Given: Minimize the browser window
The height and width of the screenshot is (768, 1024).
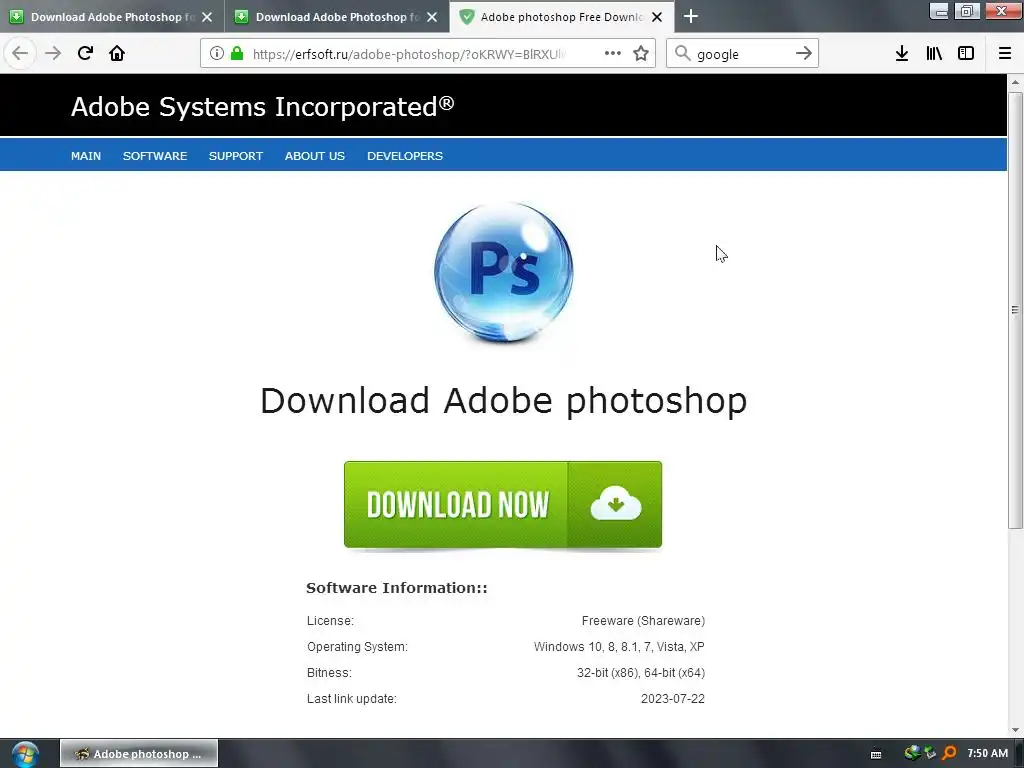Looking at the screenshot, I should coord(939,10).
